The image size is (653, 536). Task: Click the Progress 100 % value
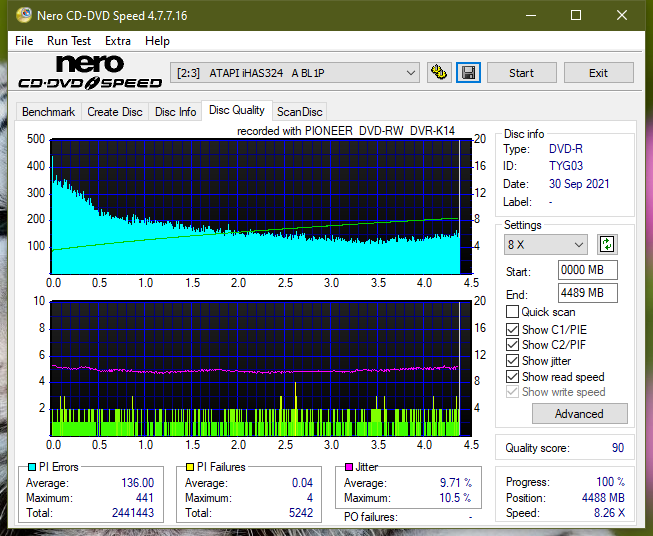point(611,482)
